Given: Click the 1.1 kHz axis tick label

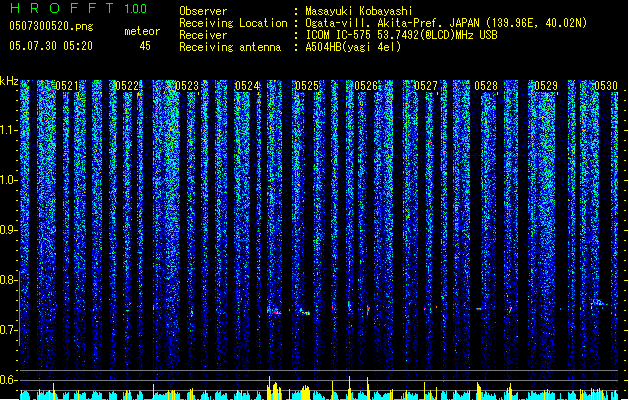Looking at the screenshot, I should pos(8,130).
